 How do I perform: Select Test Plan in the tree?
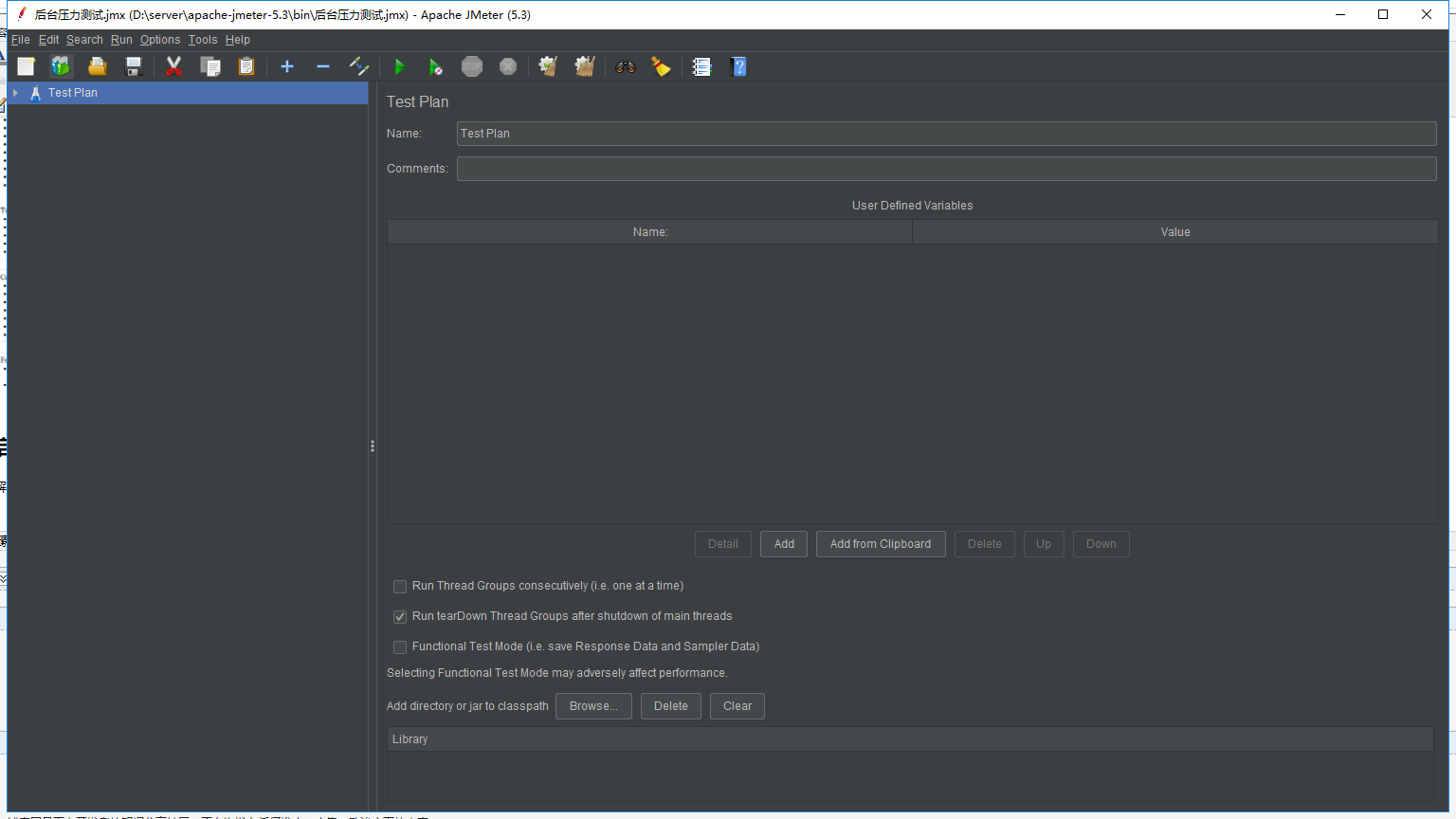[73, 93]
